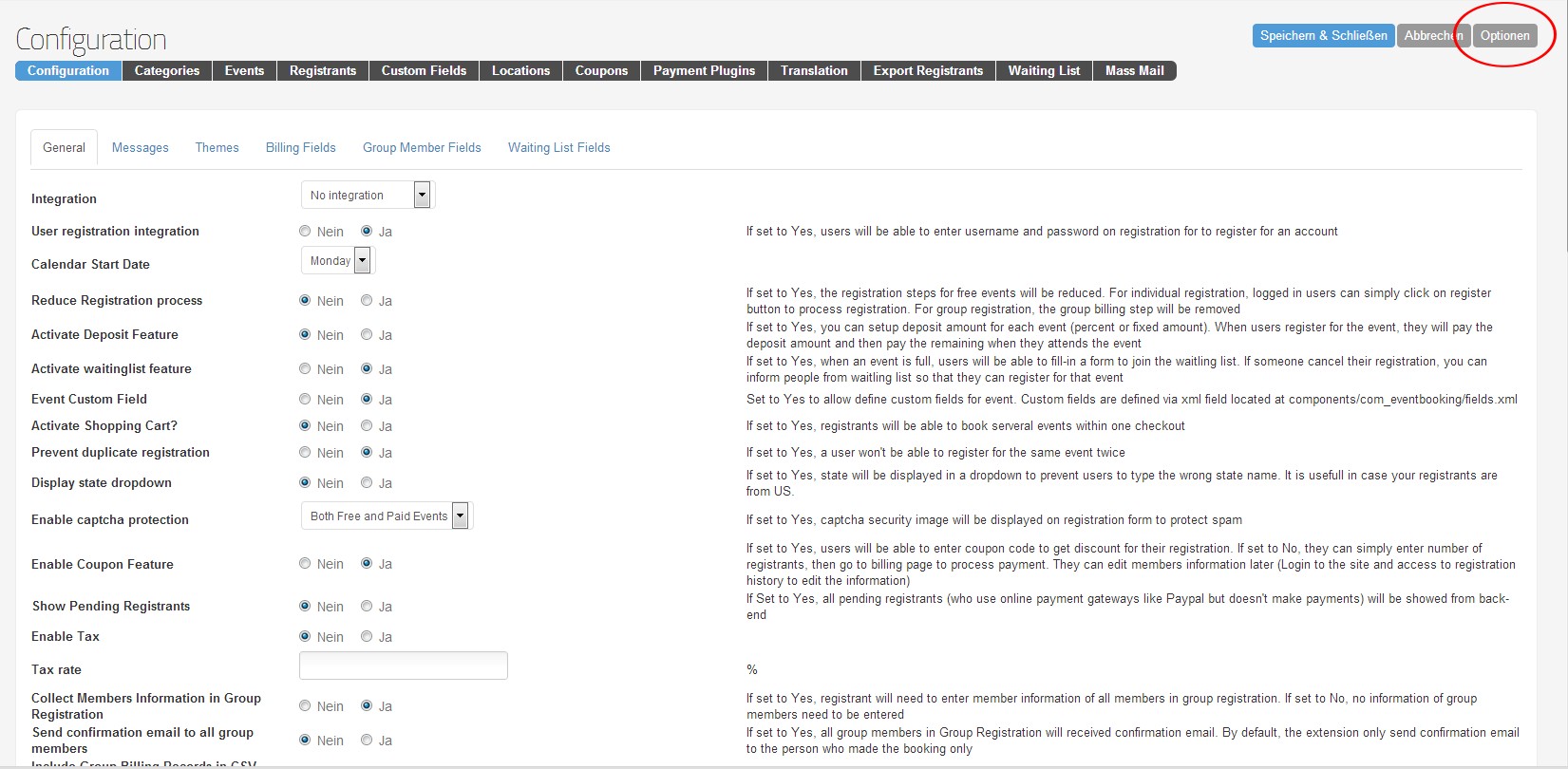This screenshot has width=1568, height=769.
Task: Set User registration integration to Nein
Action: click(305, 231)
